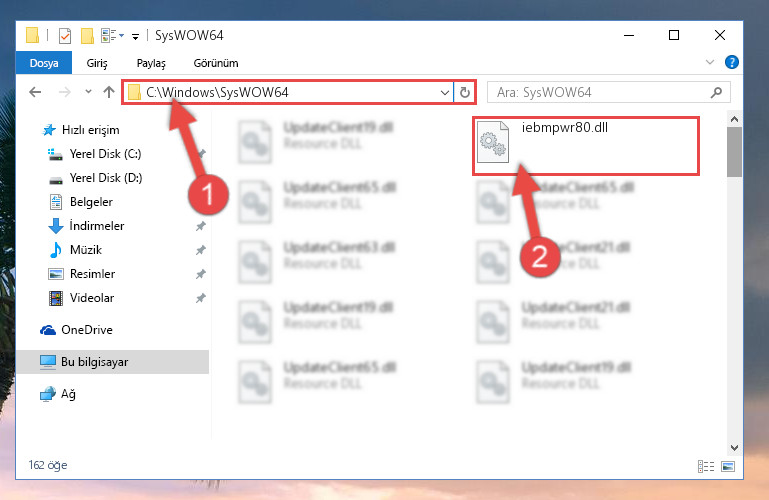The width and height of the screenshot is (769, 500).
Task: Expand the address bar history dropdown
Action: point(444,92)
